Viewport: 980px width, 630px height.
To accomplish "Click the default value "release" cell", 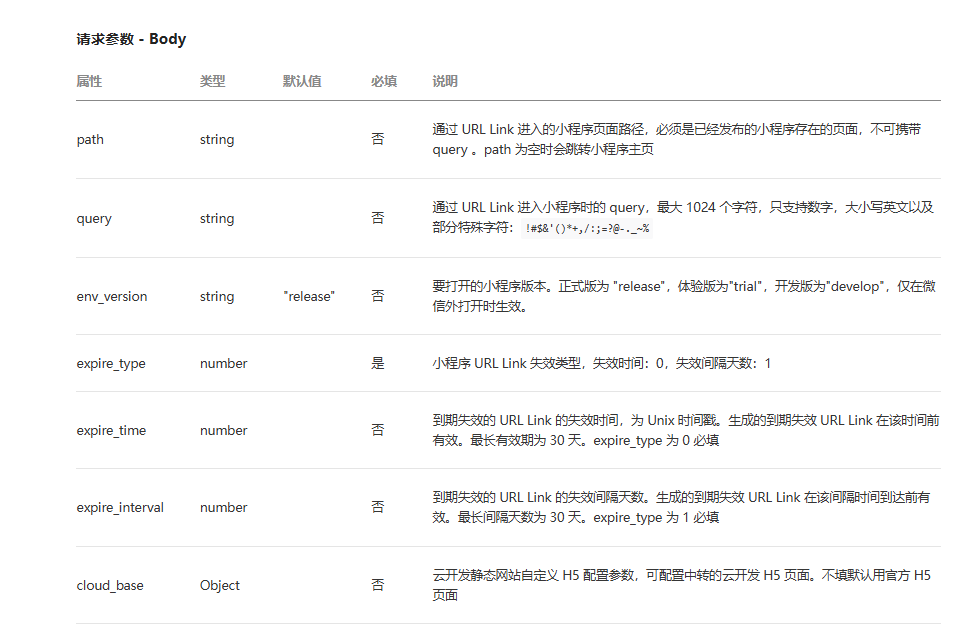I will (x=309, y=296).
